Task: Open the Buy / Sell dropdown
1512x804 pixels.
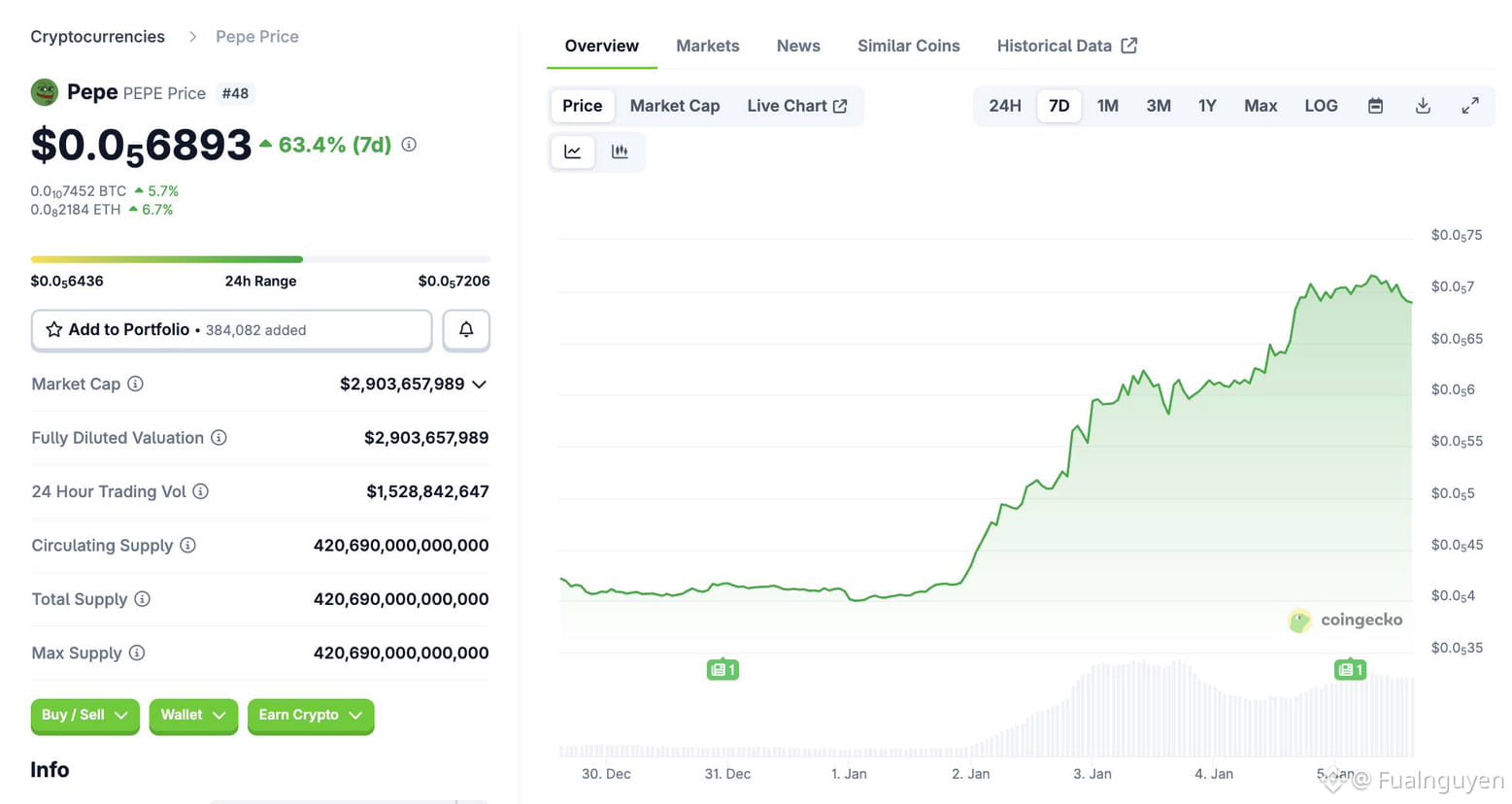Action: tap(84, 716)
